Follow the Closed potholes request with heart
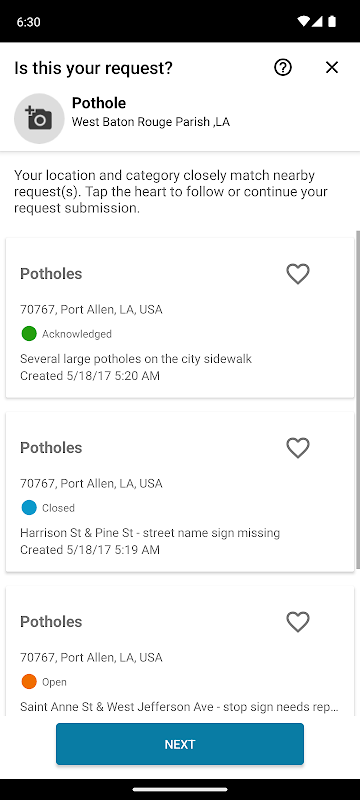The image size is (360, 800). (x=298, y=447)
